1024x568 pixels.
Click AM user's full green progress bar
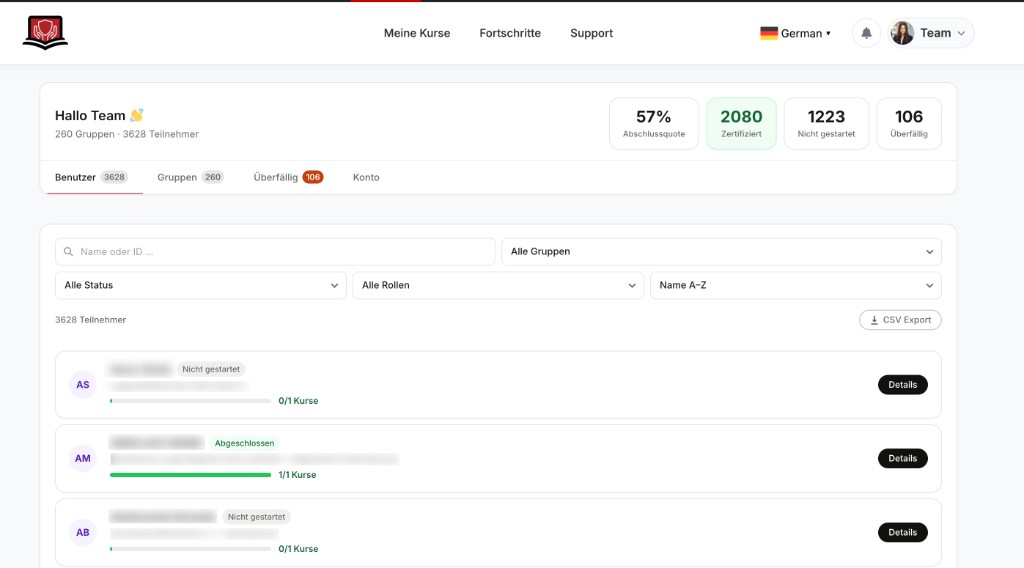click(x=190, y=475)
